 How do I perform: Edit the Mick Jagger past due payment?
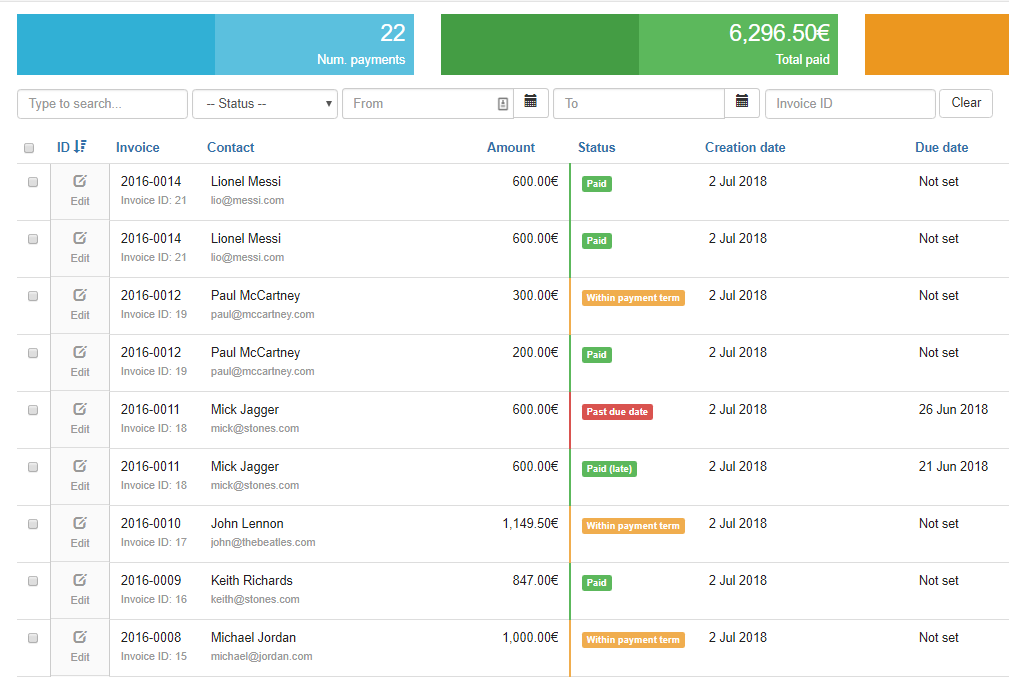coord(80,418)
